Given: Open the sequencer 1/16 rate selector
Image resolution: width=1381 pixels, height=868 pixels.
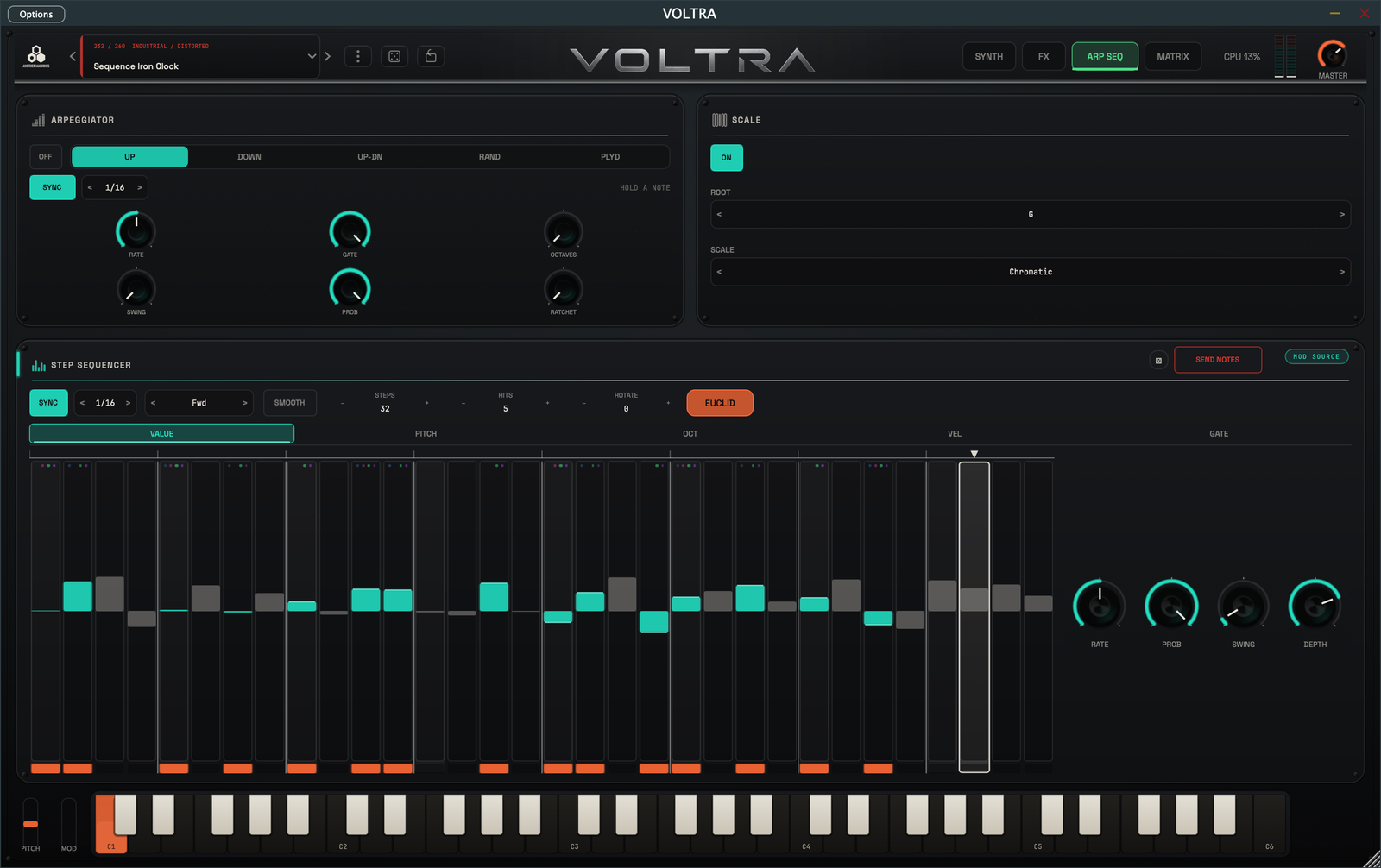Looking at the screenshot, I should (105, 403).
